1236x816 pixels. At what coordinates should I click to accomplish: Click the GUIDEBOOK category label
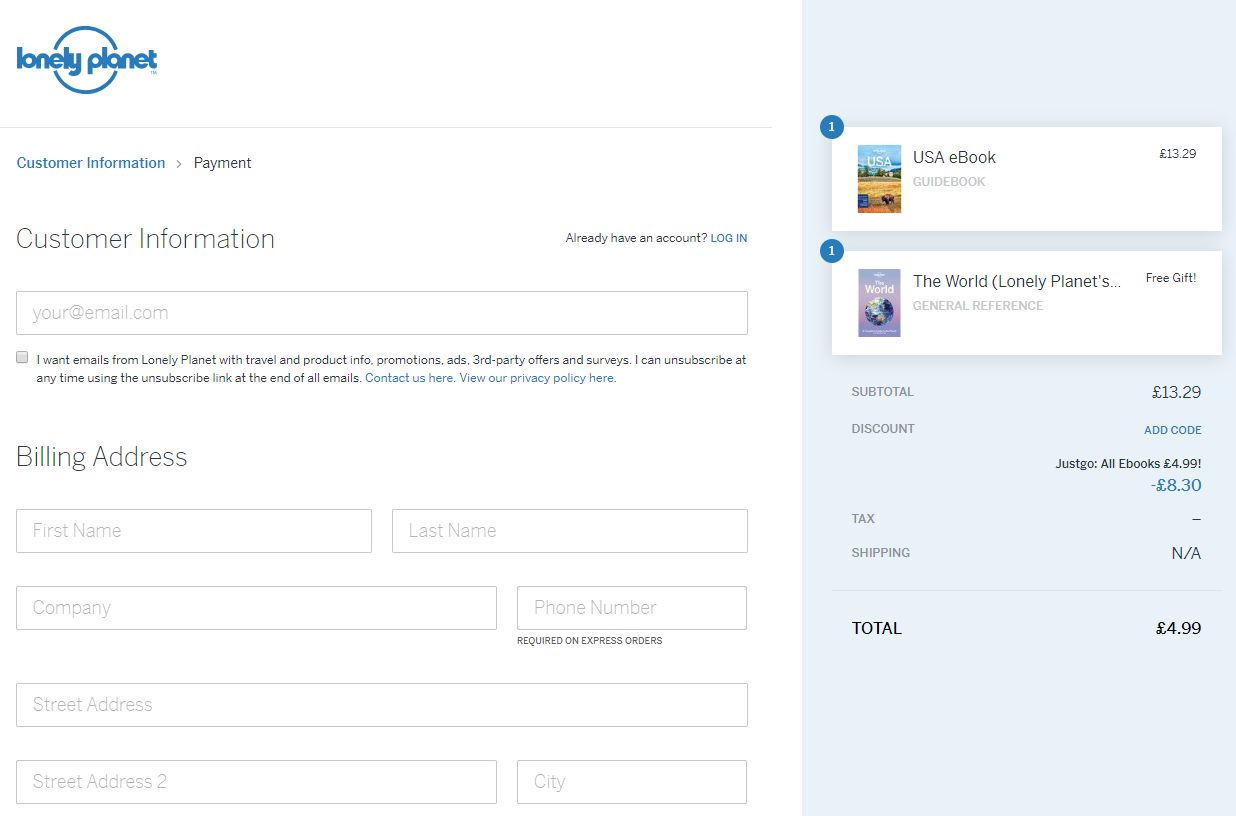pyautogui.click(x=949, y=182)
